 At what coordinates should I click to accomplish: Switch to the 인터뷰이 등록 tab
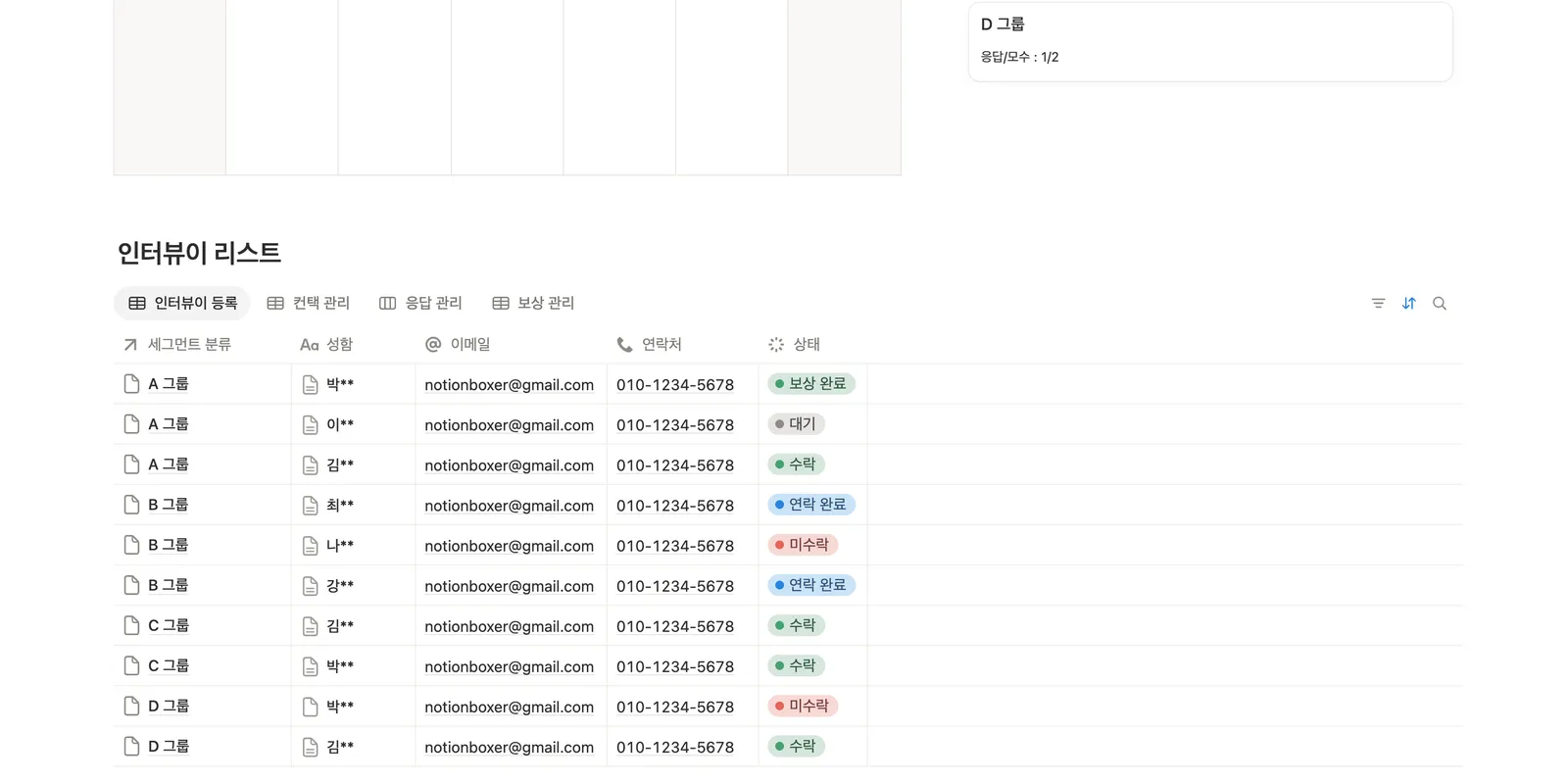click(182, 304)
